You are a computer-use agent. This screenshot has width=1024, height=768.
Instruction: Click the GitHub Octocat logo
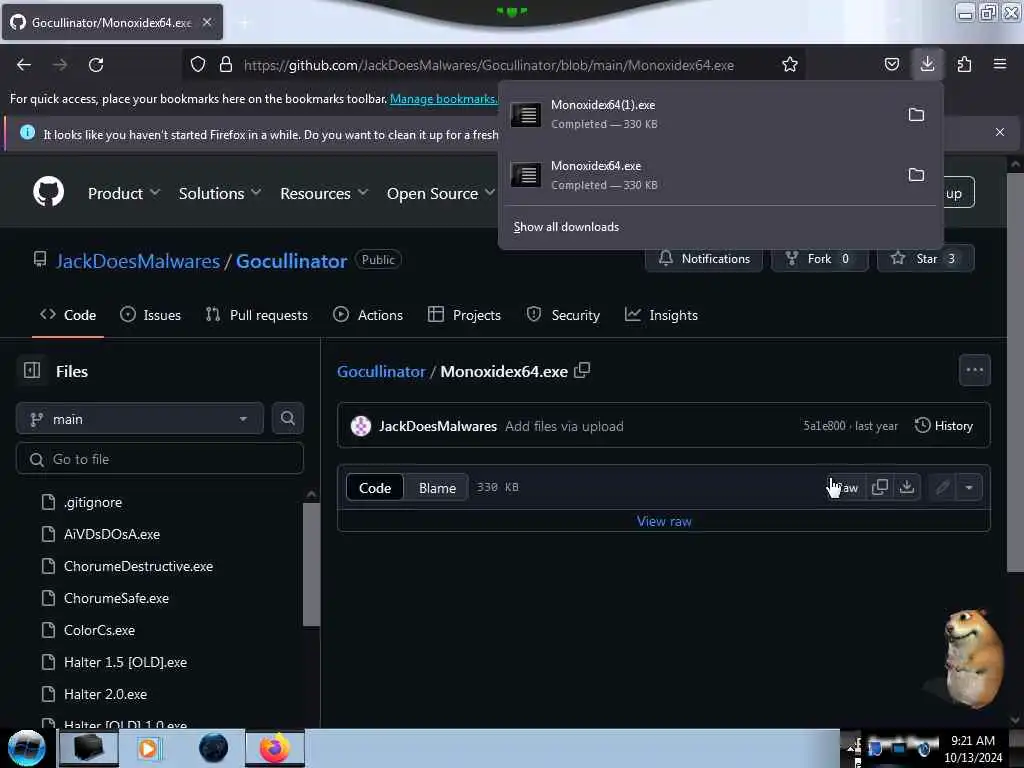pyautogui.click(x=48, y=192)
